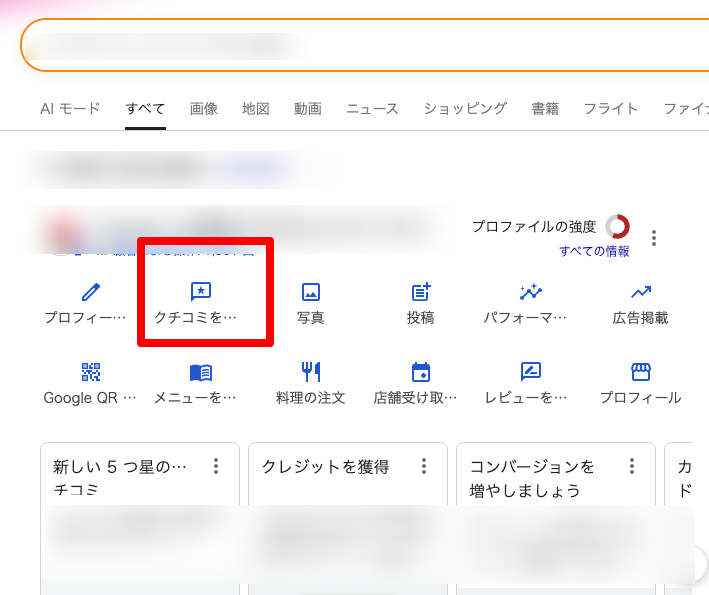Open the パフォーマ… performance icon

pos(531,292)
